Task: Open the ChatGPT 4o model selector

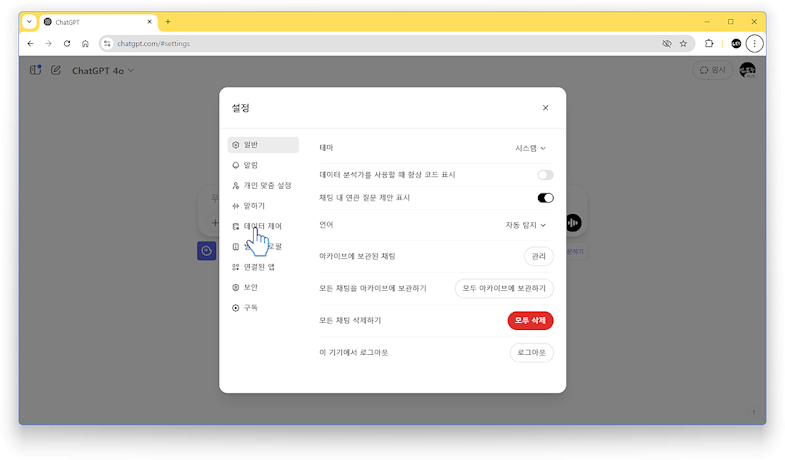Action: 103,71
